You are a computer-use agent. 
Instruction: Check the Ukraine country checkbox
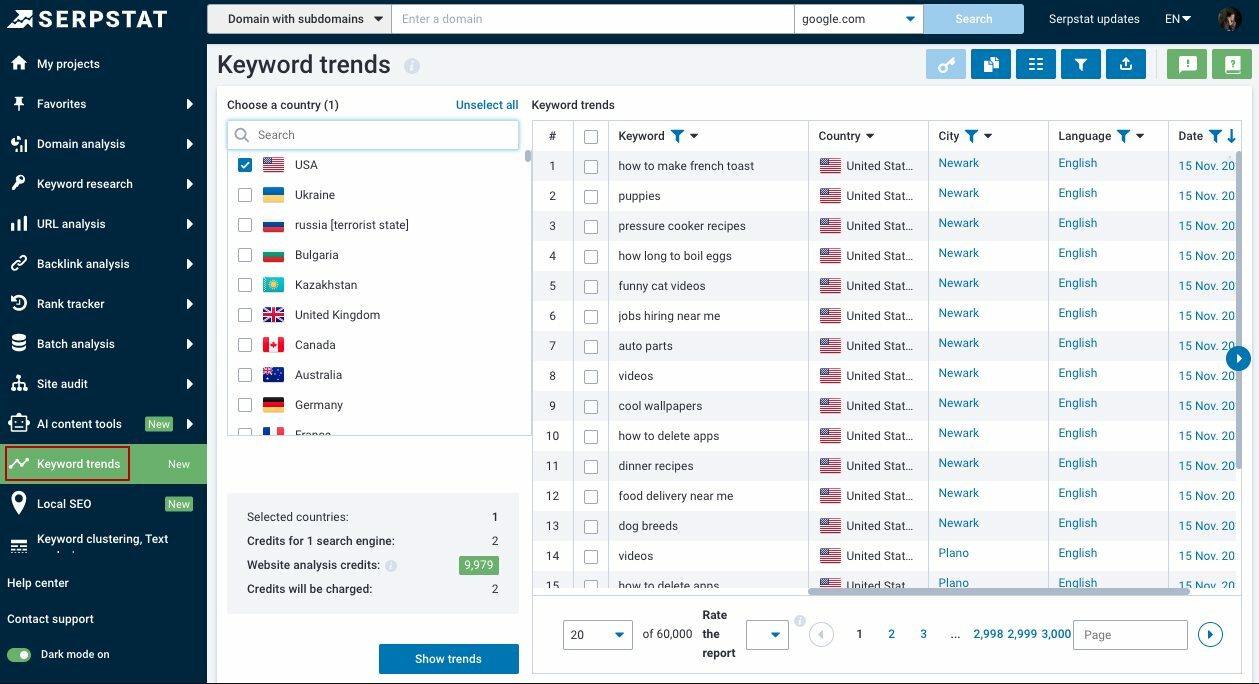point(245,195)
